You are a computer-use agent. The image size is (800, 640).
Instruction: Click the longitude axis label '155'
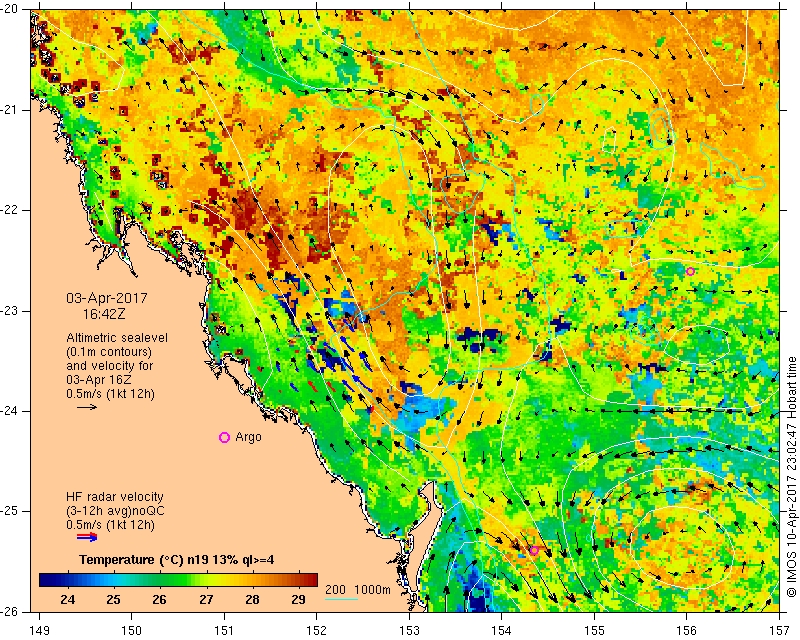click(595, 631)
